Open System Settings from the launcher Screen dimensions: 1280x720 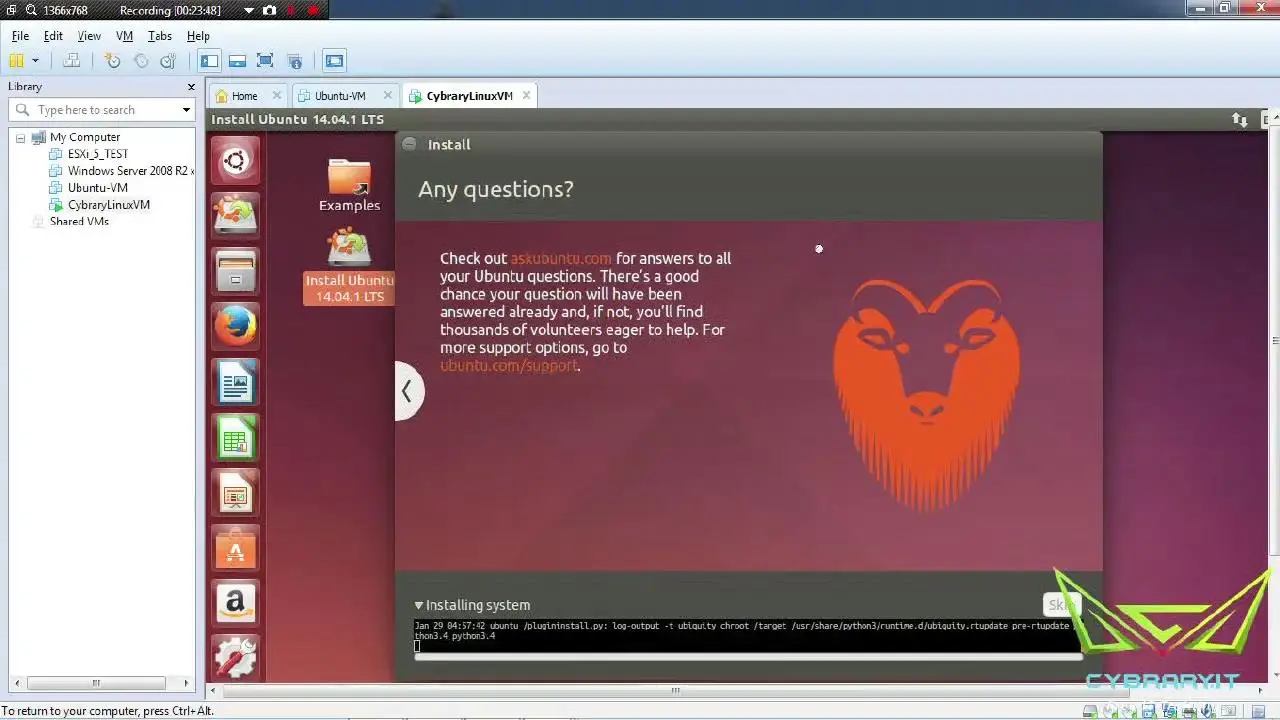(x=236, y=657)
